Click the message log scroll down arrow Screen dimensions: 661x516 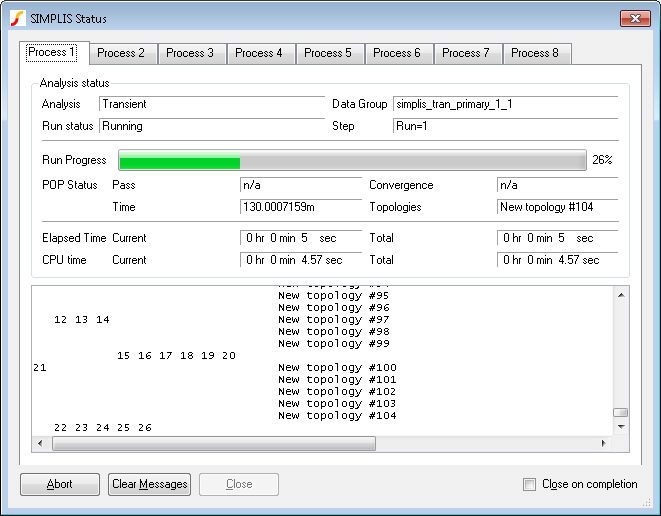click(621, 427)
